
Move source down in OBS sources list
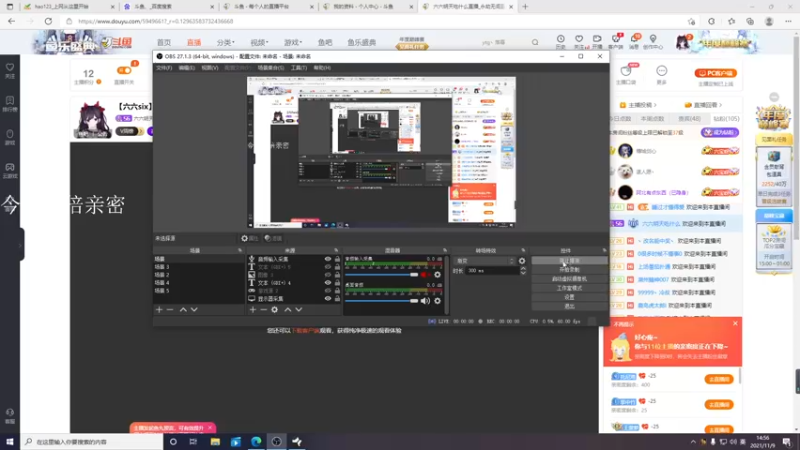pyautogui.click(x=298, y=310)
